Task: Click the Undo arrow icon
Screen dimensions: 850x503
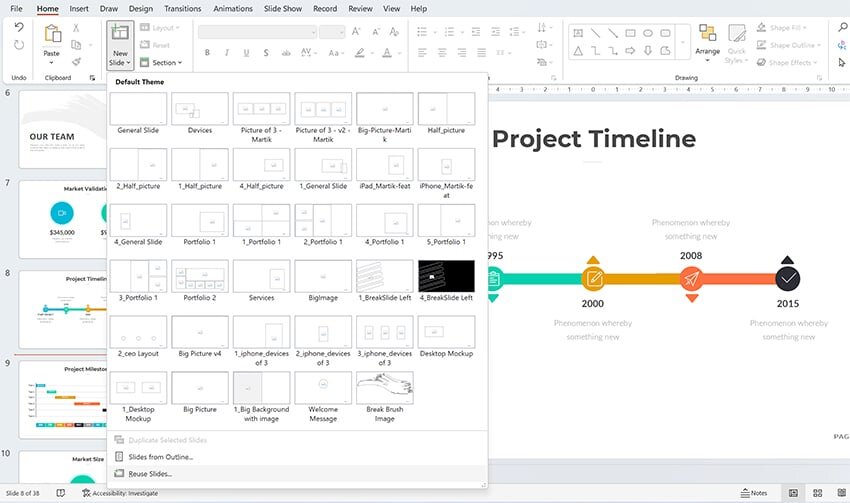Action: coord(19,27)
